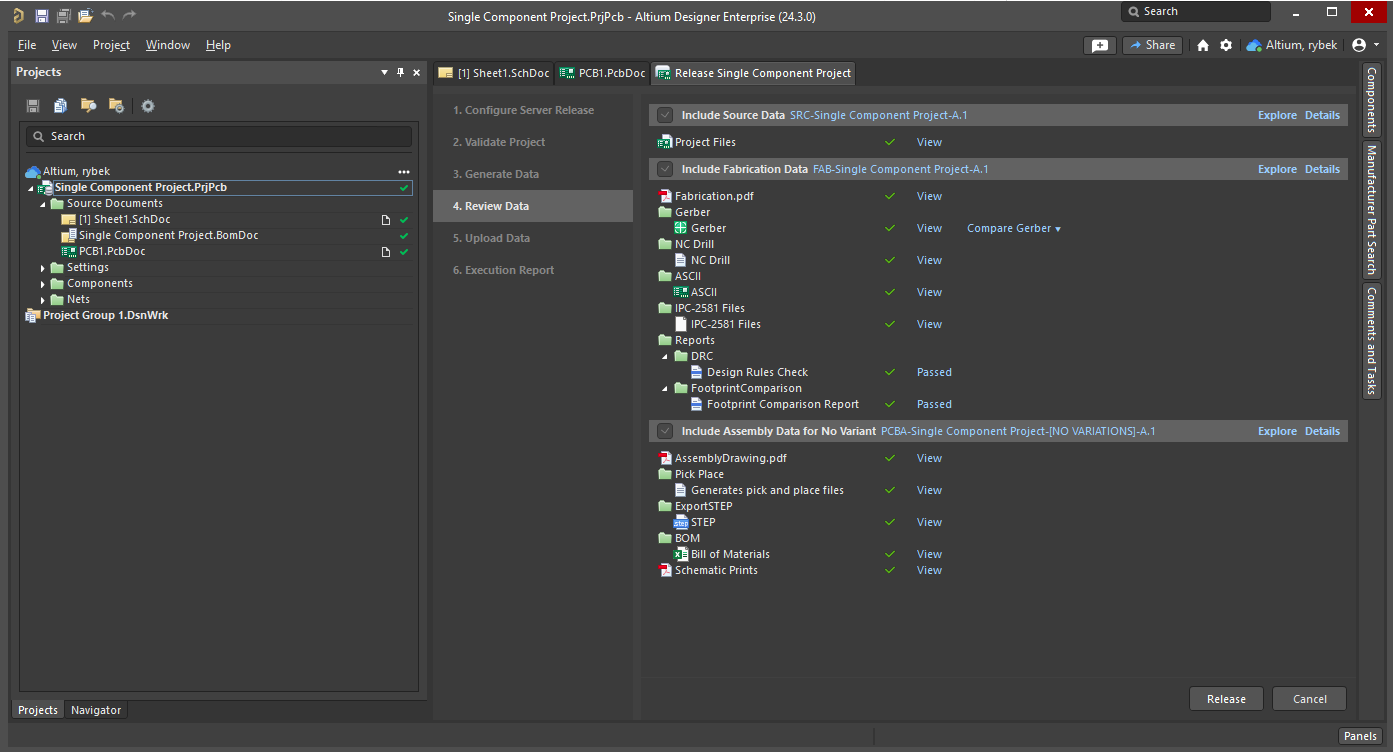
Task: Click the Save All icon in title bar
Action: click(x=63, y=15)
